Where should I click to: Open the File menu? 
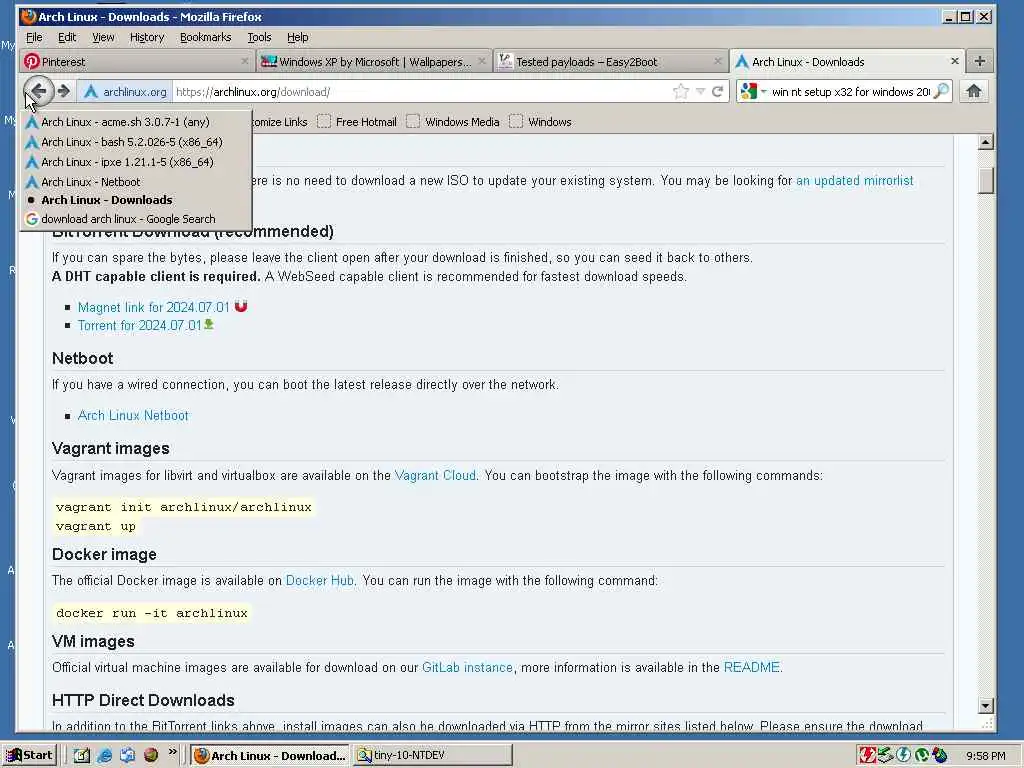34,37
